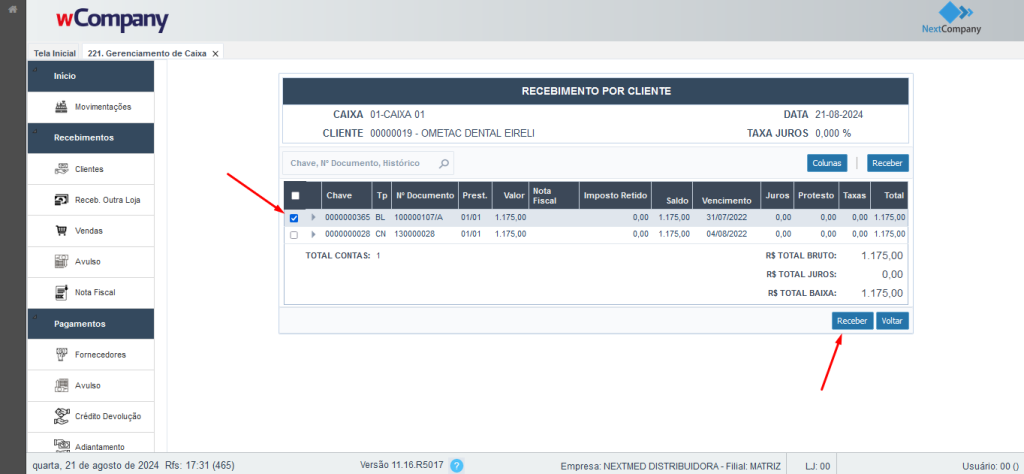This screenshot has height=474, width=1024.
Task: Open the Colunas column chooser
Action: [x=827, y=163]
